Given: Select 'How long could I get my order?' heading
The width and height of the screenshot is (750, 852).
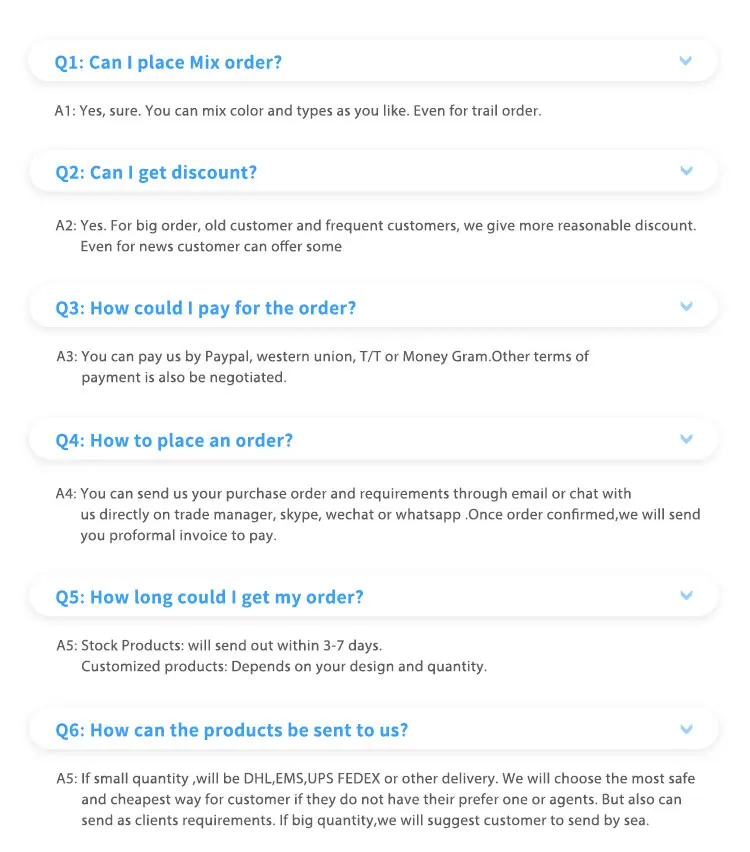Looking at the screenshot, I should 209,598.
